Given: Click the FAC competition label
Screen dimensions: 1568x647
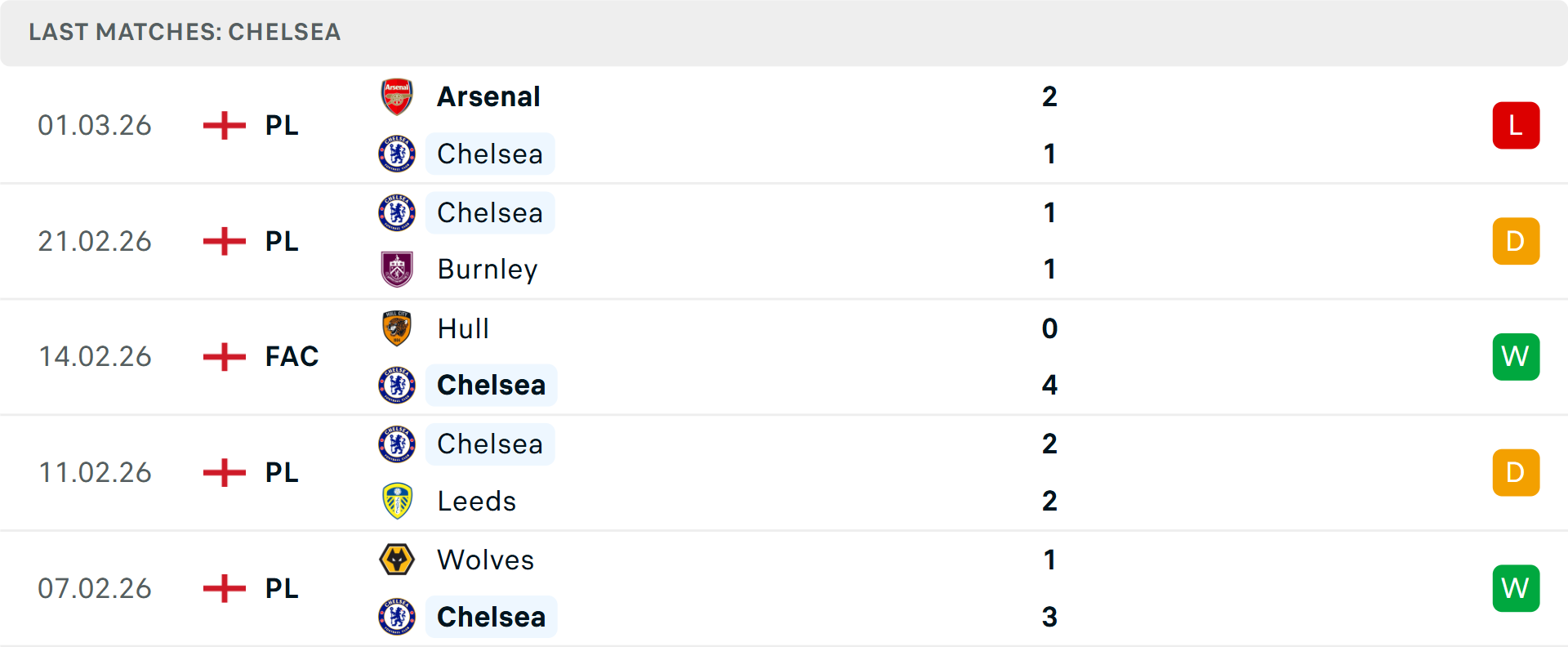Looking at the screenshot, I should [292, 357].
